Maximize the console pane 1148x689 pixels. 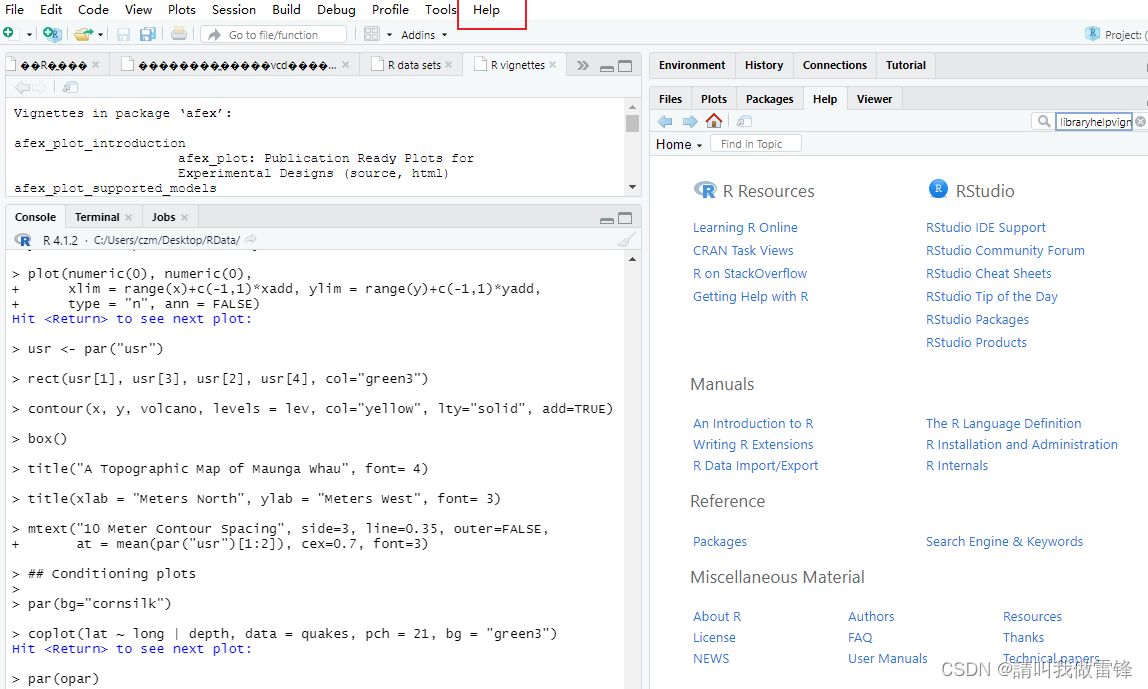[625, 218]
